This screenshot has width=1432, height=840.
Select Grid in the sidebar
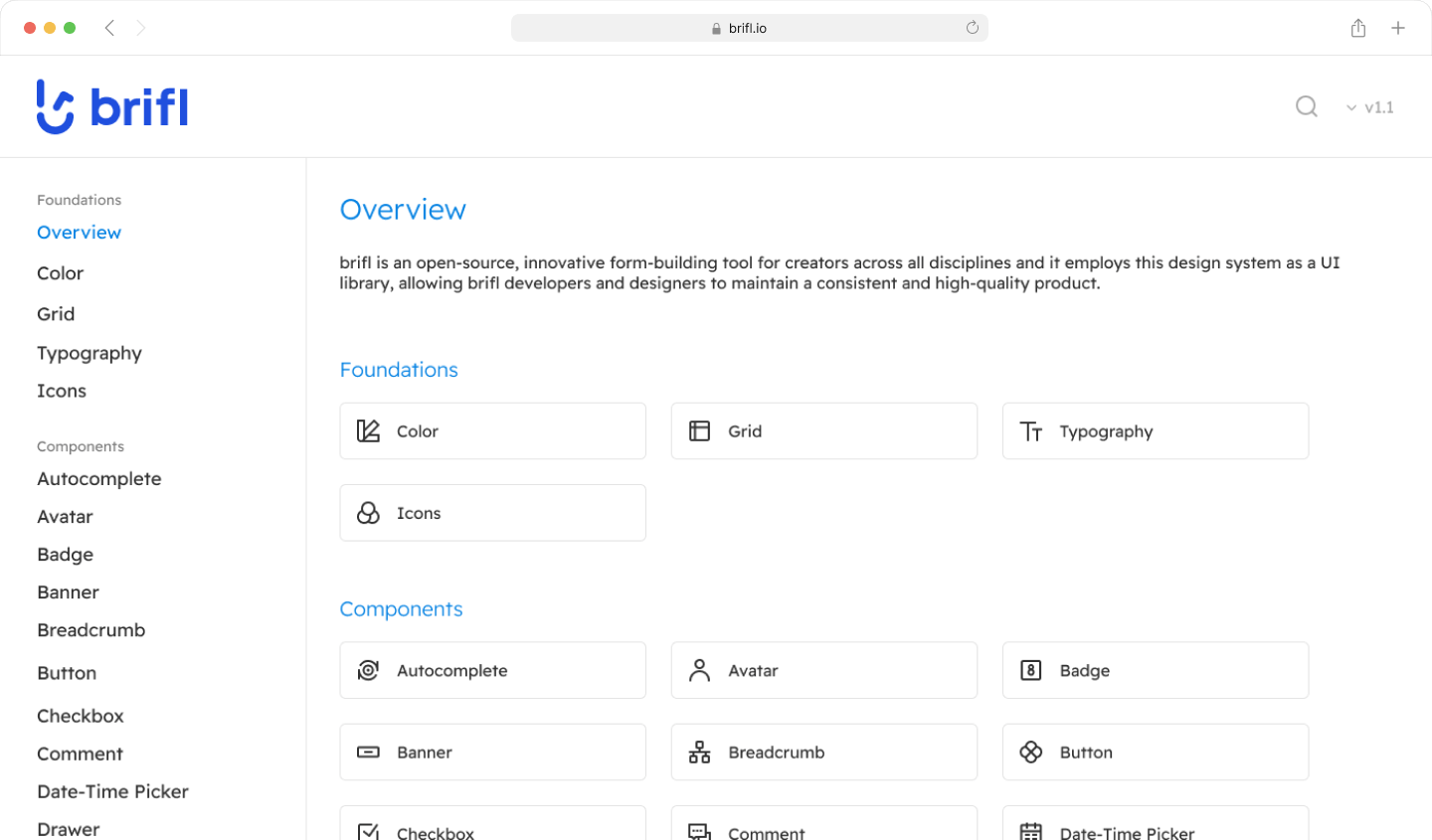tap(56, 313)
